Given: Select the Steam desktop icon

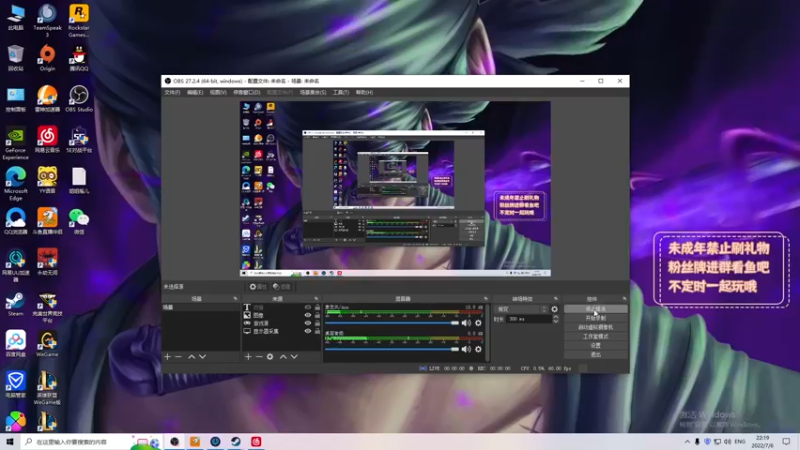Looking at the screenshot, I should [x=15, y=304].
